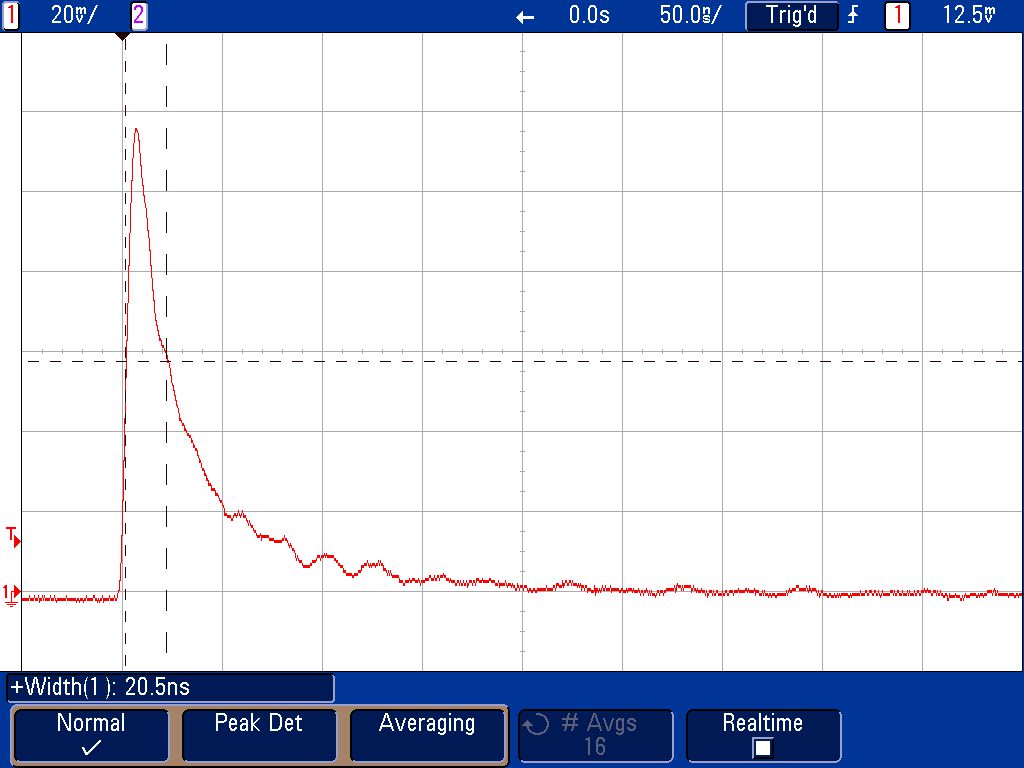This screenshot has height=768, width=1024.
Task: Switch to Averaging acquisition mode
Action: 427,735
